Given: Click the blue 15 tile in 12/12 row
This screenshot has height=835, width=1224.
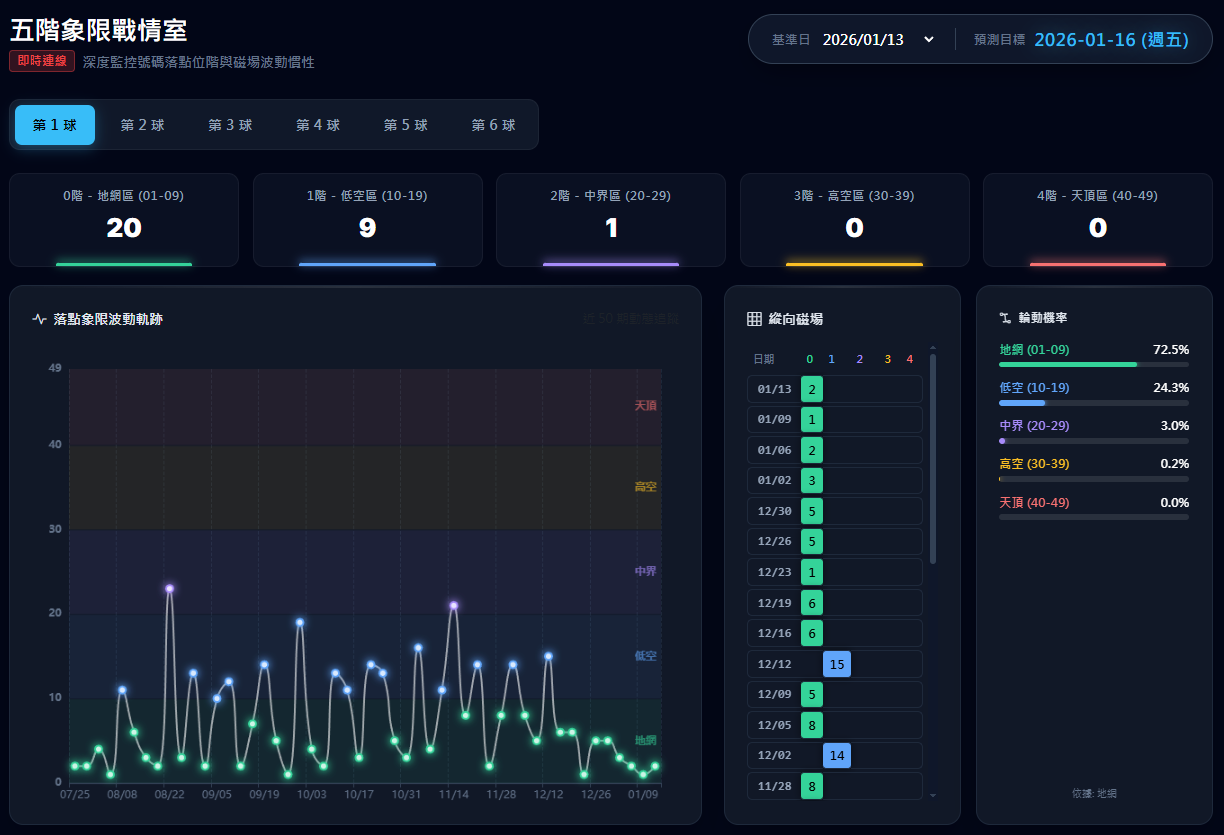Looking at the screenshot, I should coord(837,664).
